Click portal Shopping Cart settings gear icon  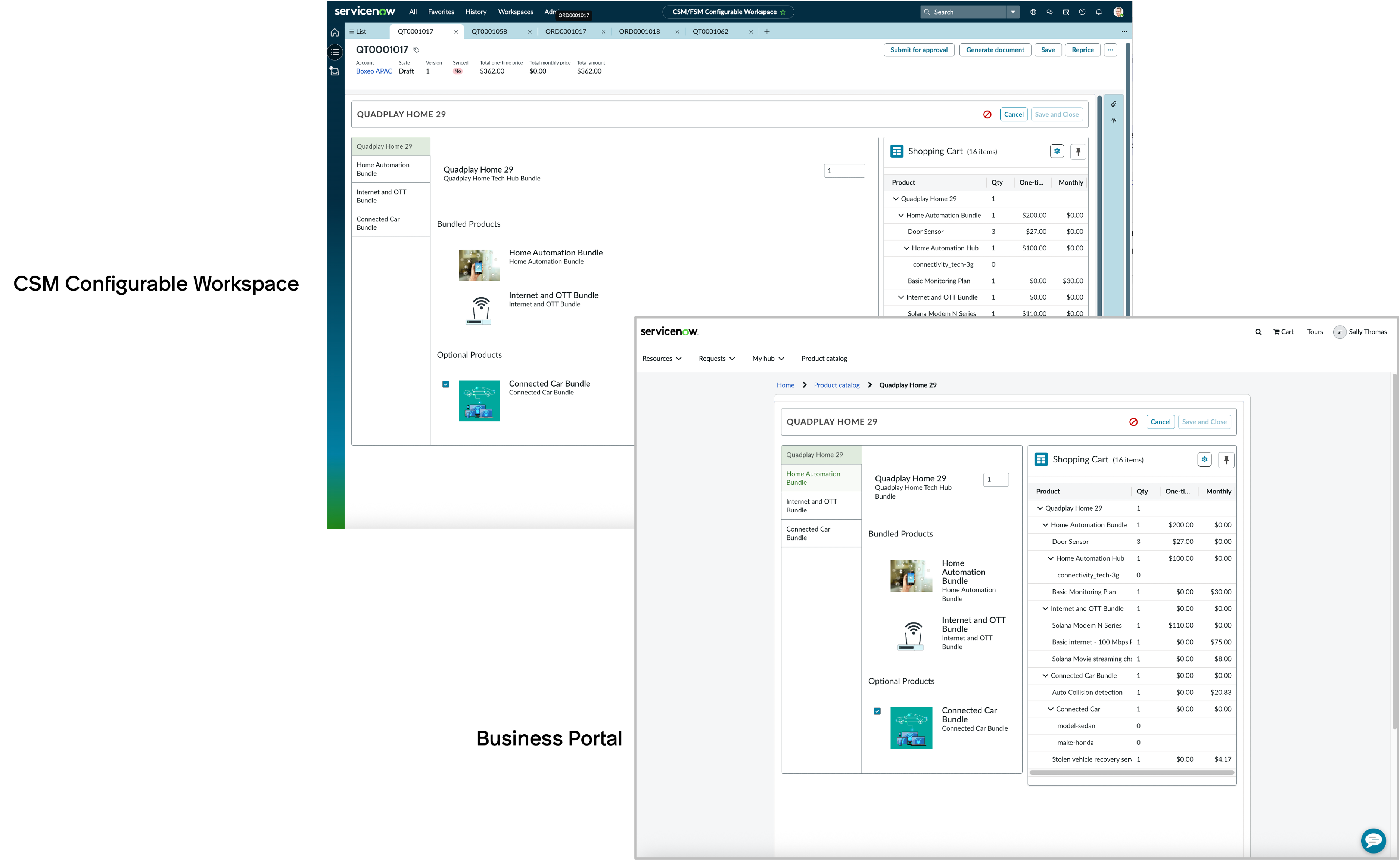(1204, 459)
